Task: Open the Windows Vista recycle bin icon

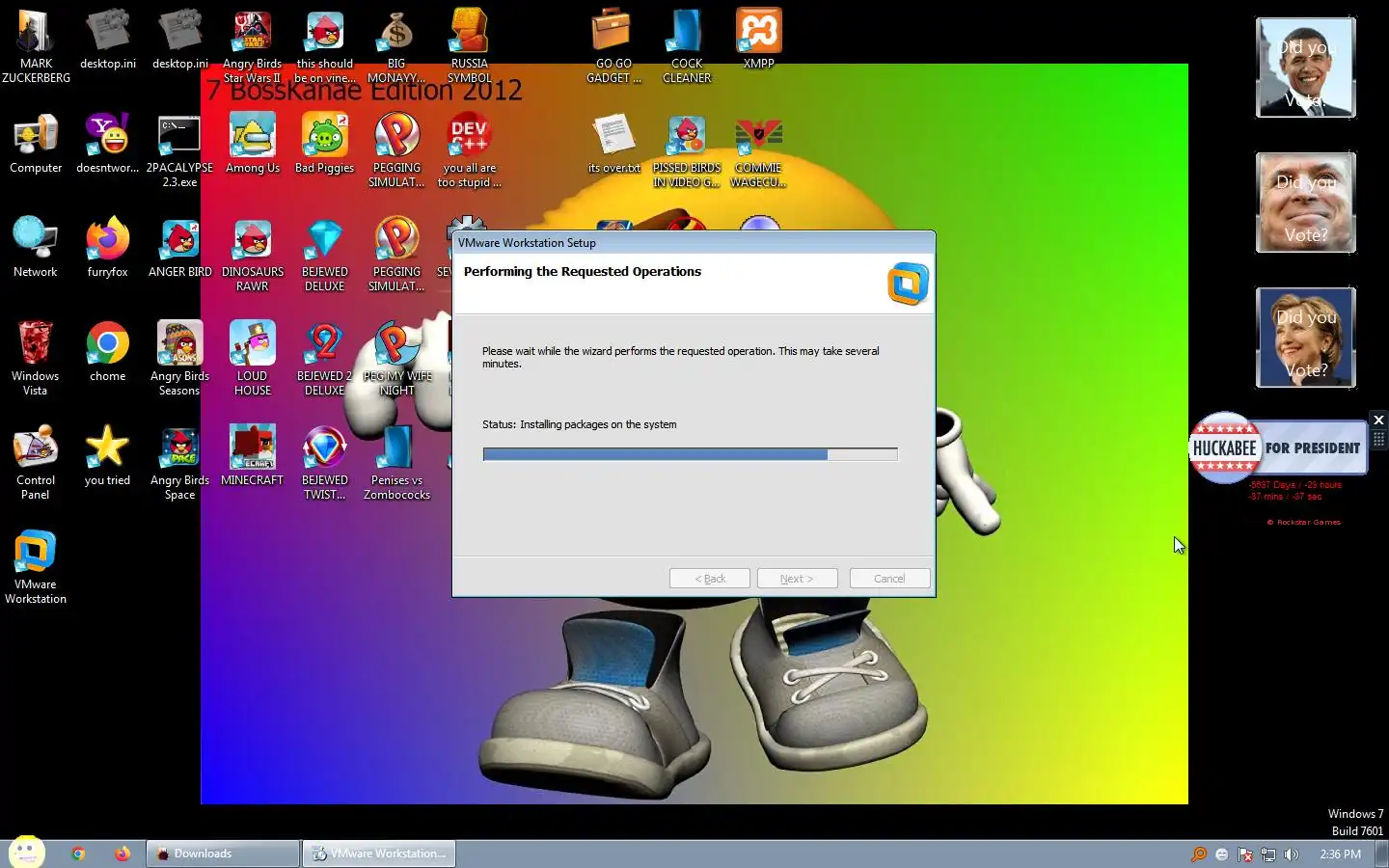Action: 36,359
